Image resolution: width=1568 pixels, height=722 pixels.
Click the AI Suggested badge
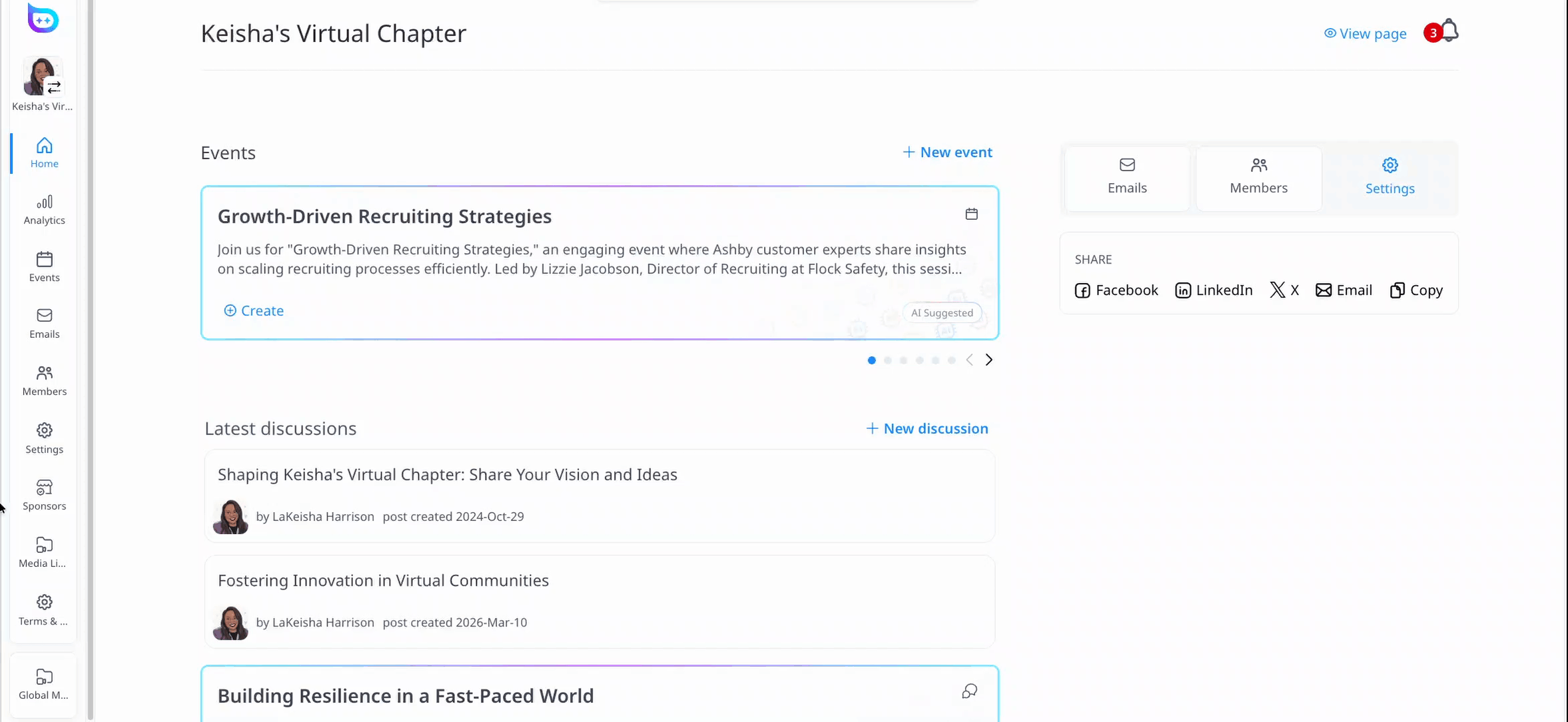pyautogui.click(x=942, y=313)
